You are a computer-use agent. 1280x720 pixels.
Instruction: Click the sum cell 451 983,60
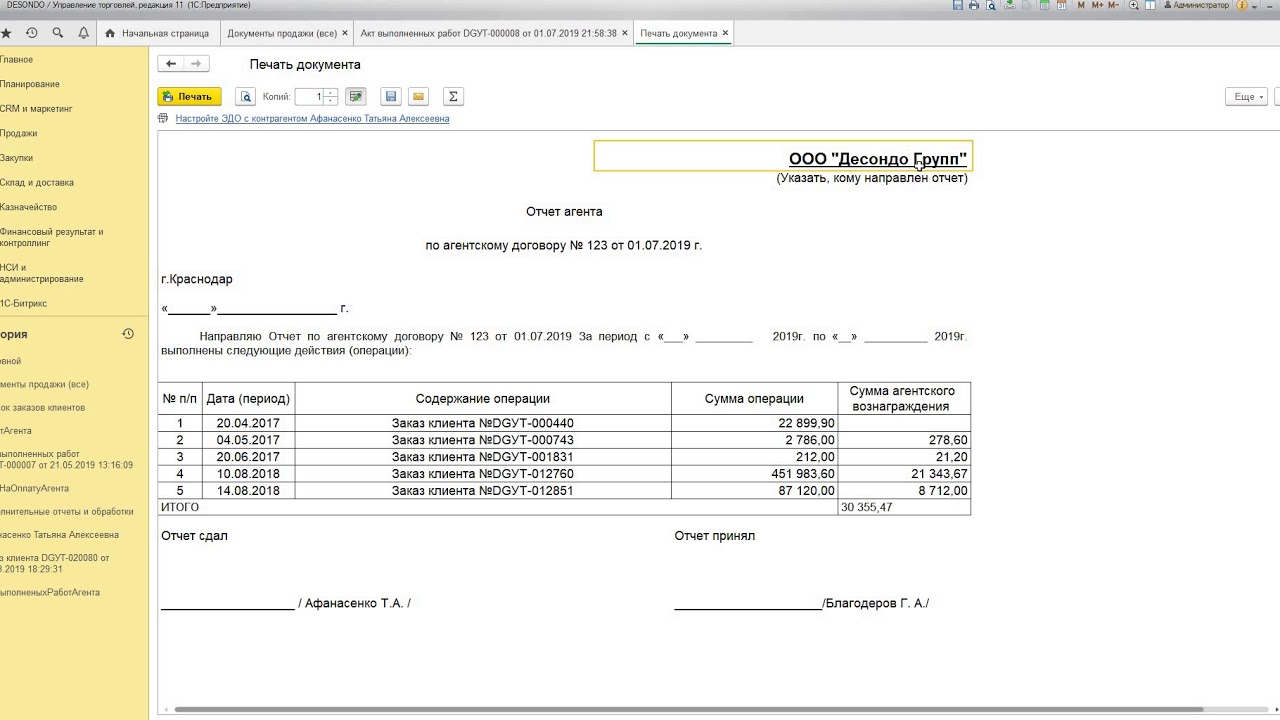755,474
